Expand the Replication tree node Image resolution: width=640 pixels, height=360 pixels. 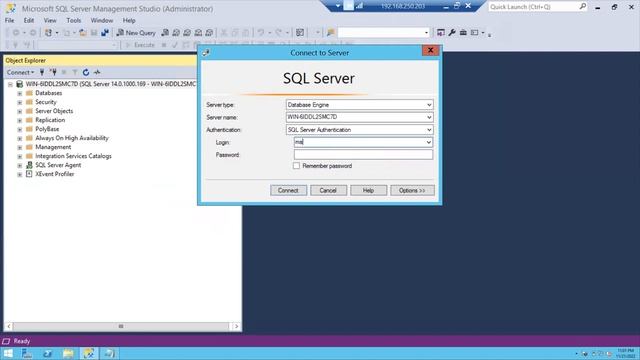[x=20, y=120]
